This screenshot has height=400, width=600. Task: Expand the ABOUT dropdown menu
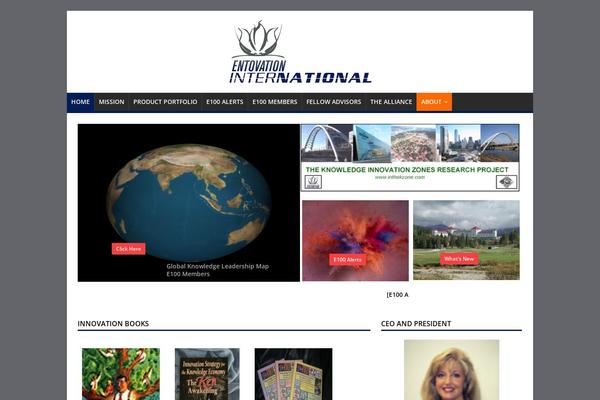[x=434, y=102]
